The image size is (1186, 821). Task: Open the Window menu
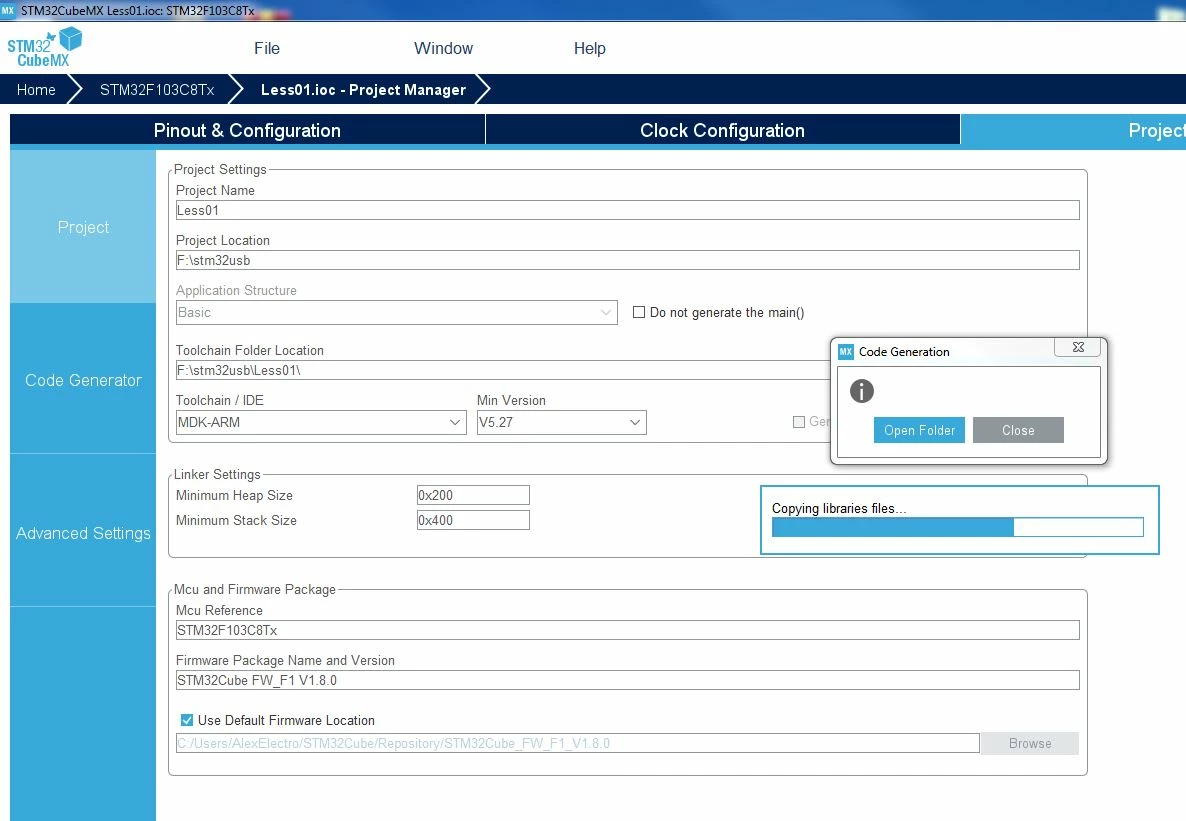[443, 48]
